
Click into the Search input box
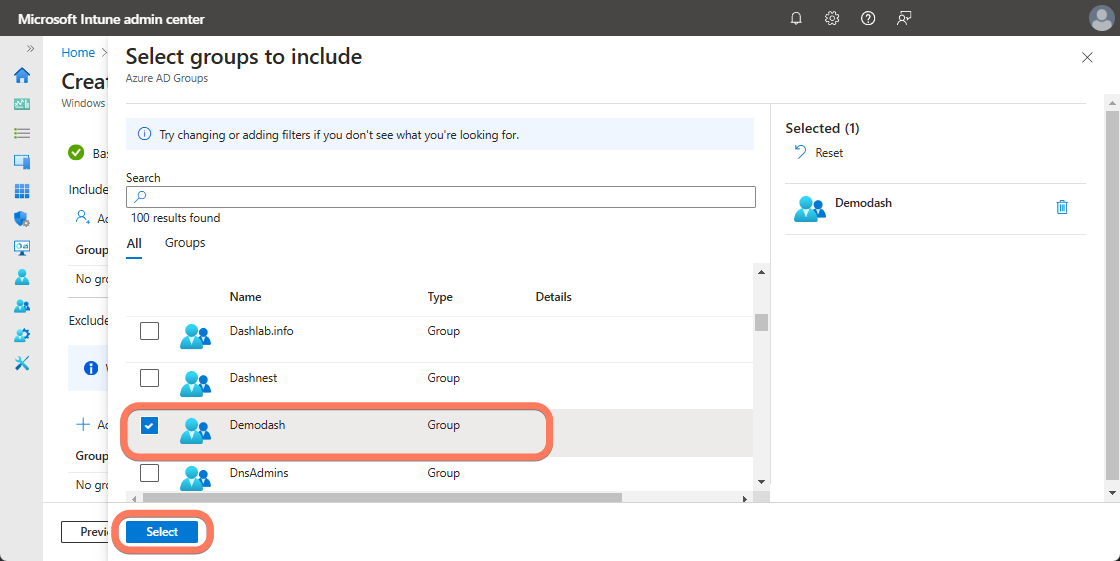tap(440, 197)
